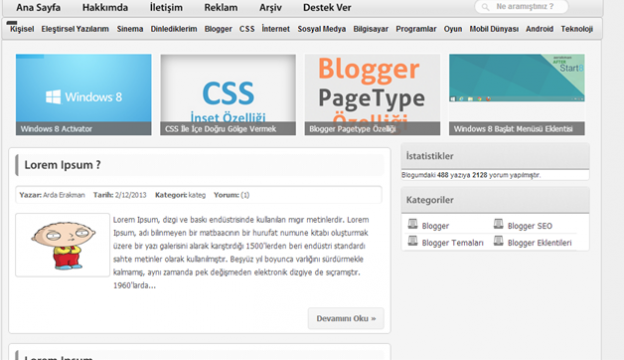The width and height of the screenshot is (624, 360).
Task: Click the Kategoriler widget header
Action: point(495,200)
